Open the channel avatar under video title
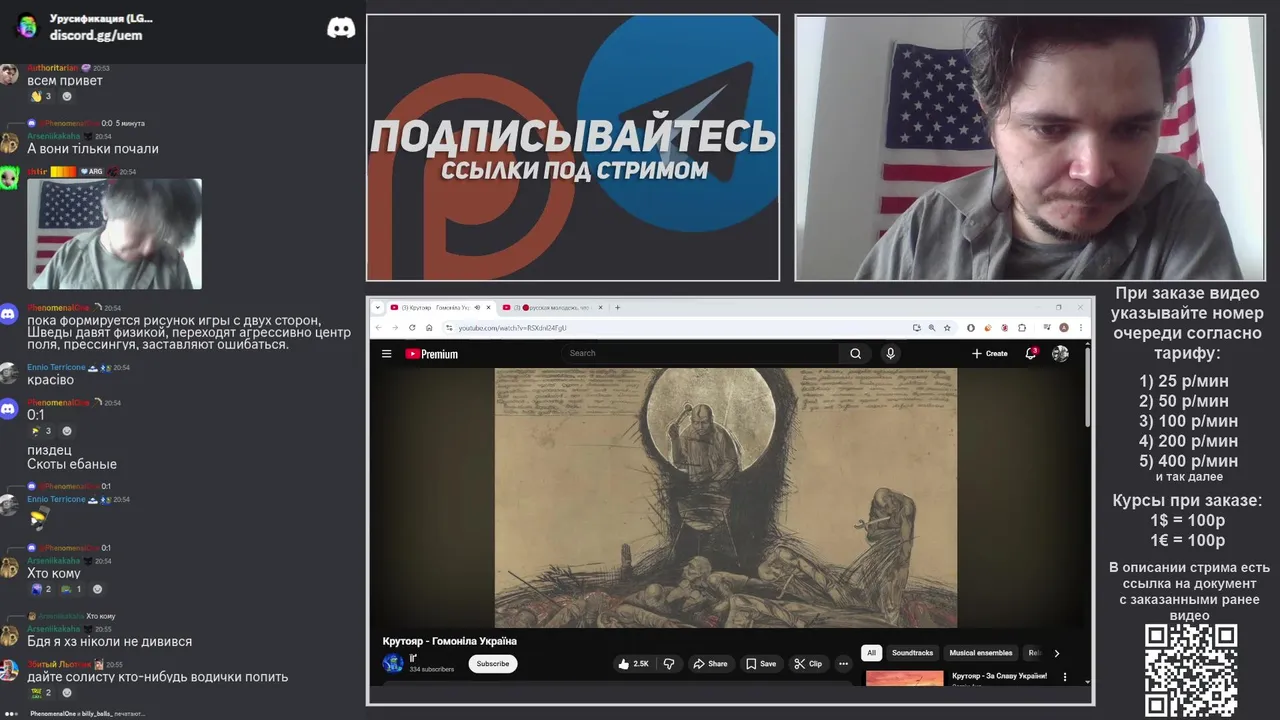1280x720 pixels. (393, 663)
